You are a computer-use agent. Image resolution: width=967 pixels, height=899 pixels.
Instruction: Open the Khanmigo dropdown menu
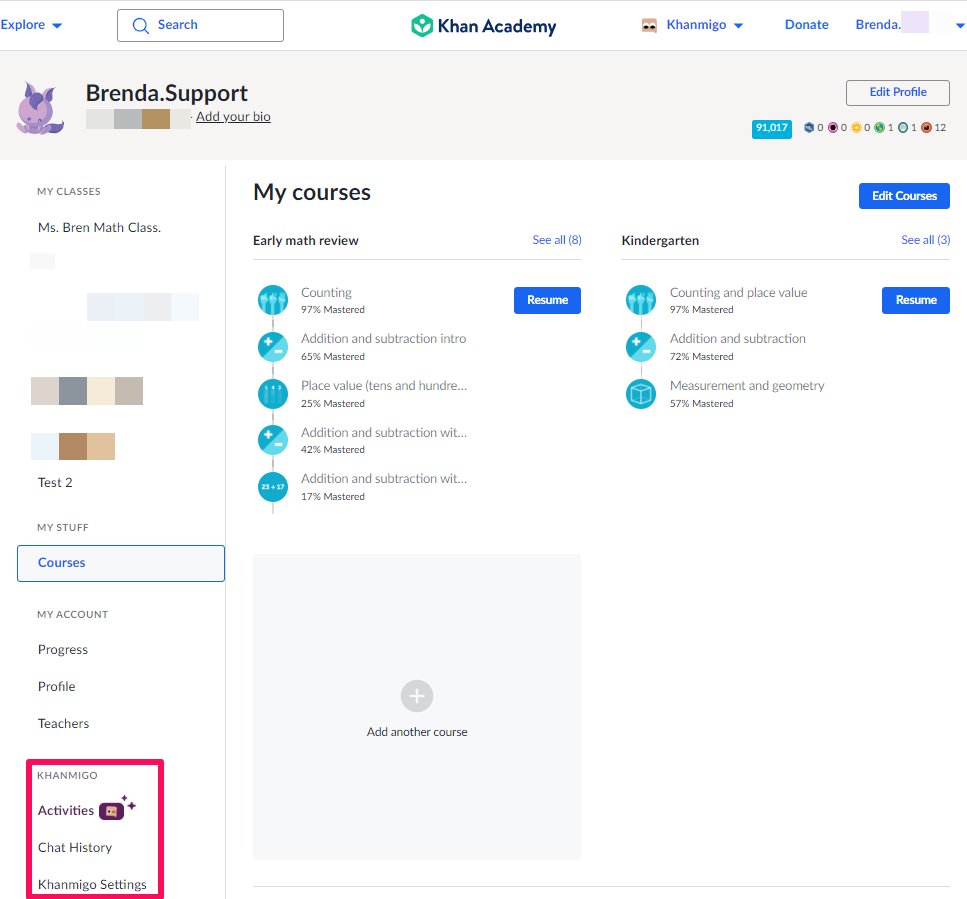coord(693,25)
